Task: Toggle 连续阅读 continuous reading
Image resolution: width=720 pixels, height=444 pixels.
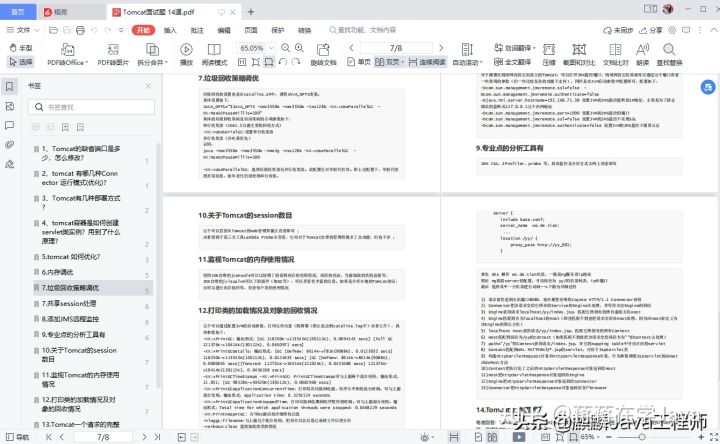Action: coord(427,62)
